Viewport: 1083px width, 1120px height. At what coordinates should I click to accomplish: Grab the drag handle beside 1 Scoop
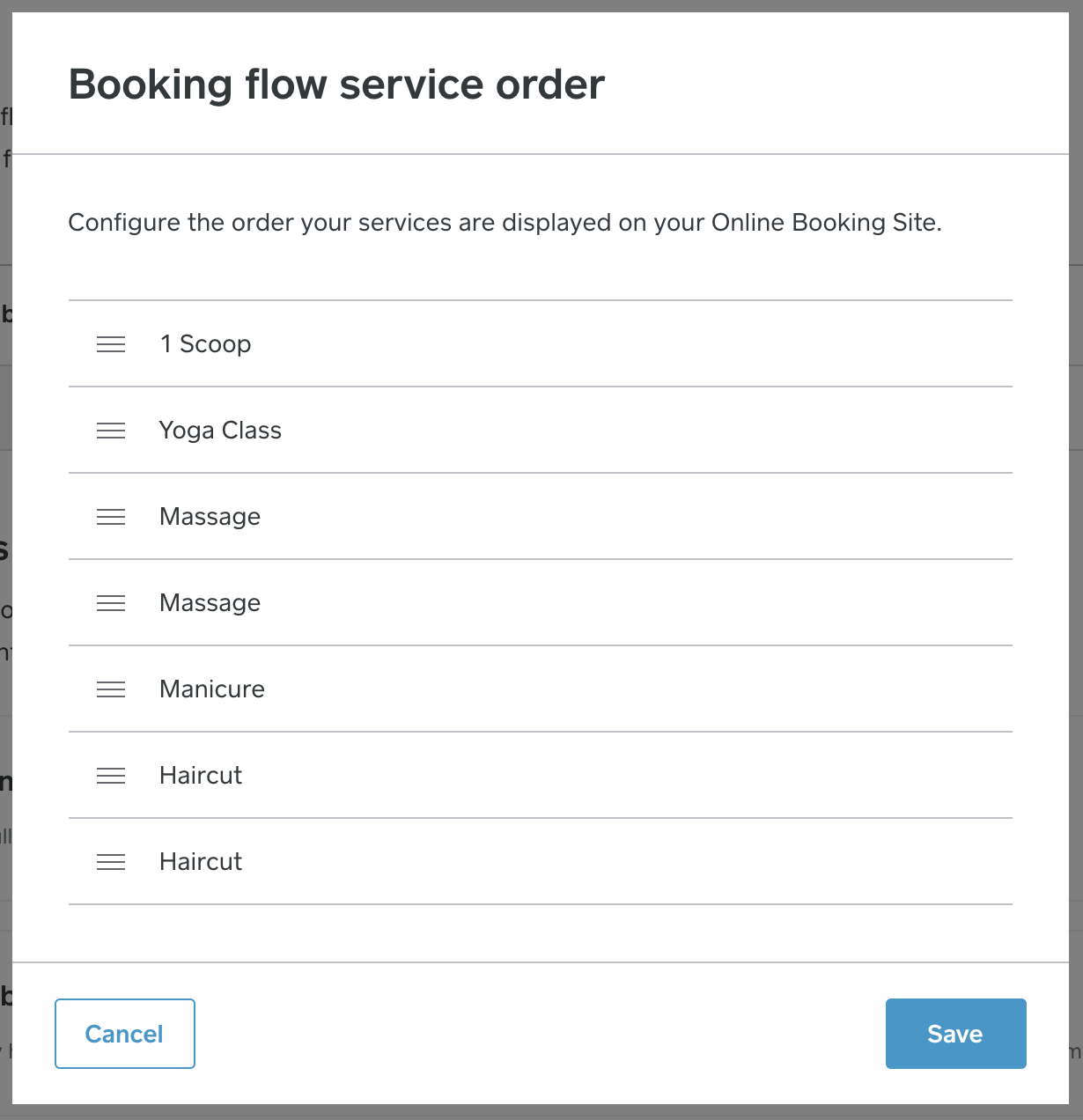click(x=111, y=344)
